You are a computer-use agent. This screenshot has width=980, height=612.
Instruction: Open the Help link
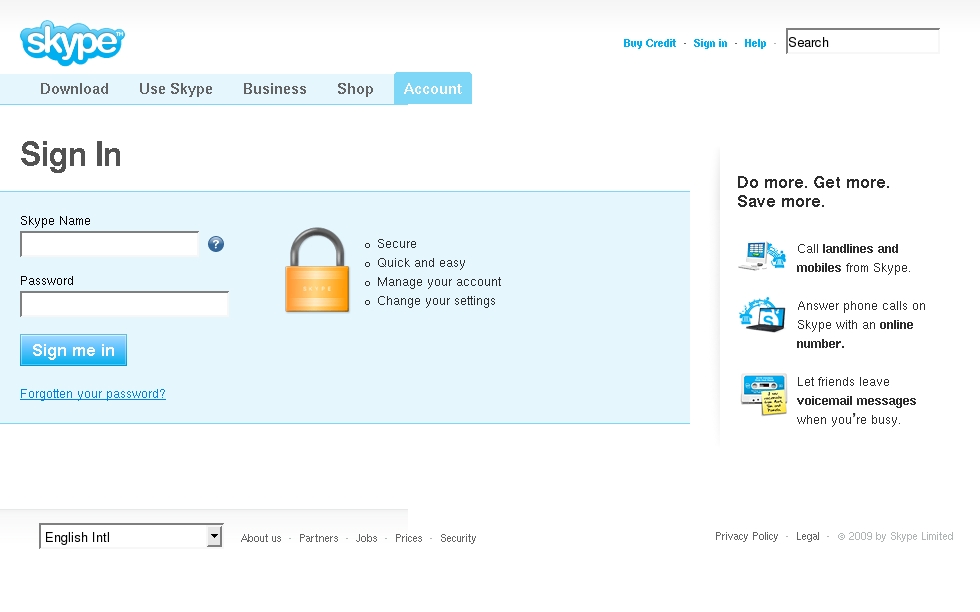tap(755, 43)
